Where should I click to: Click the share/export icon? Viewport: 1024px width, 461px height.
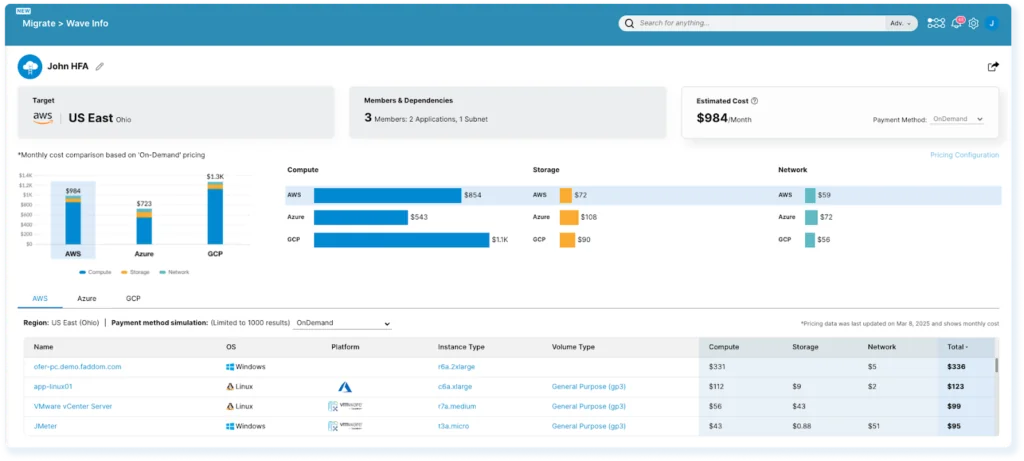(992, 67)
